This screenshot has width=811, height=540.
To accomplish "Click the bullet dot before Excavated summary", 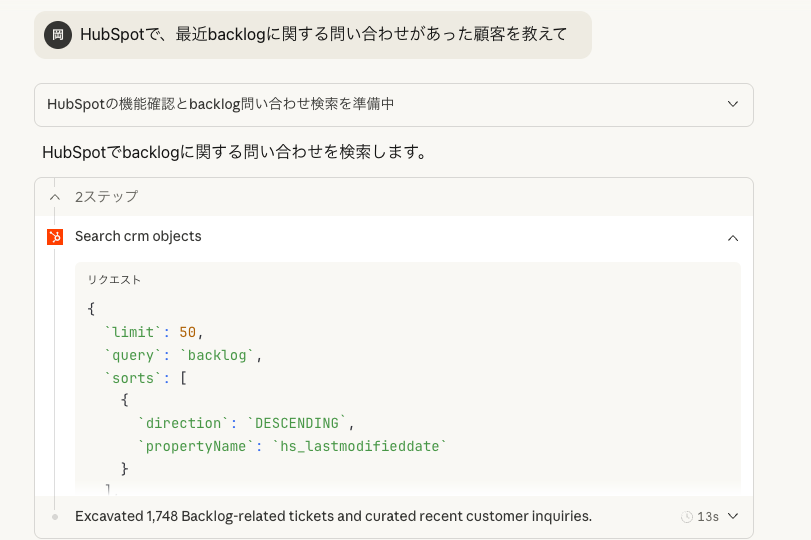I will pyautogui.click(x=55, y=517).
